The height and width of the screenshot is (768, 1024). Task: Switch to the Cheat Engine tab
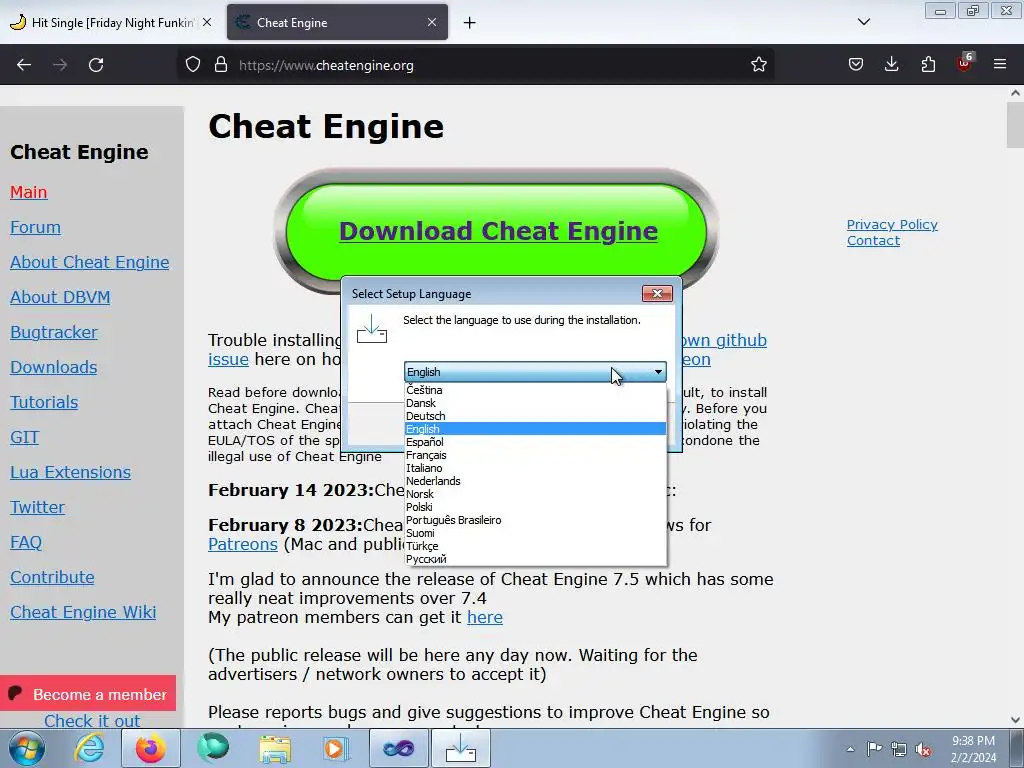(337, 22)
